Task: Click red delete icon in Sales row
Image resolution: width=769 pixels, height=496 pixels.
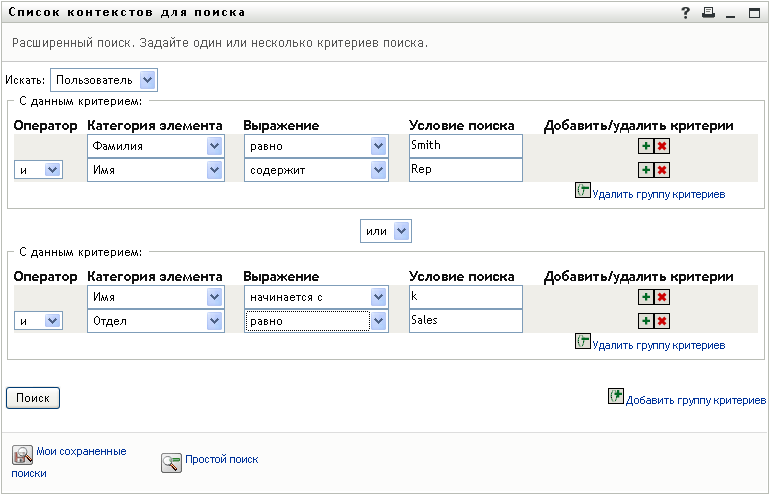Action: click(x=662, y=321)
